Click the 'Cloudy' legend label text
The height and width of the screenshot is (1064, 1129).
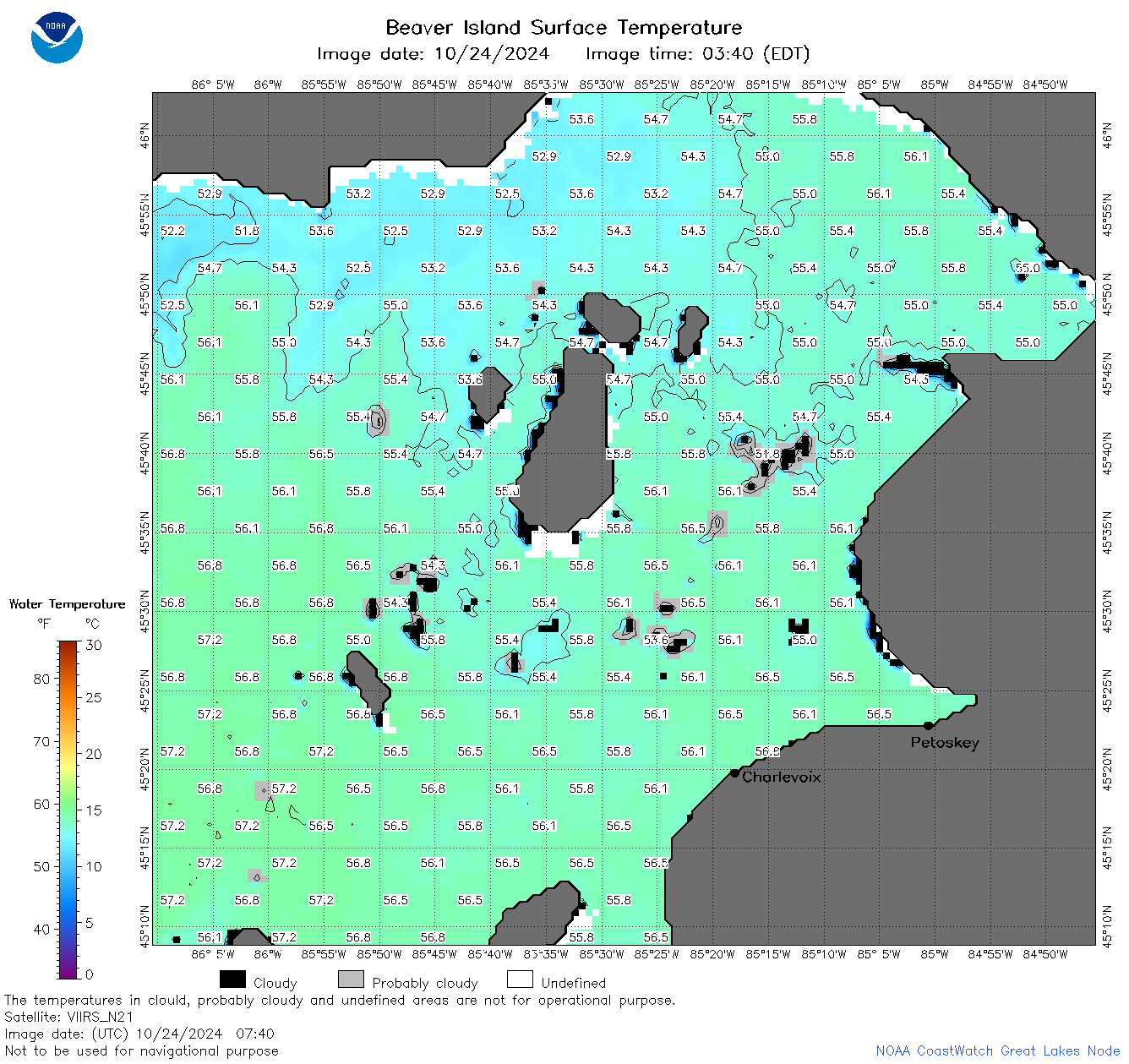(275, 983)
